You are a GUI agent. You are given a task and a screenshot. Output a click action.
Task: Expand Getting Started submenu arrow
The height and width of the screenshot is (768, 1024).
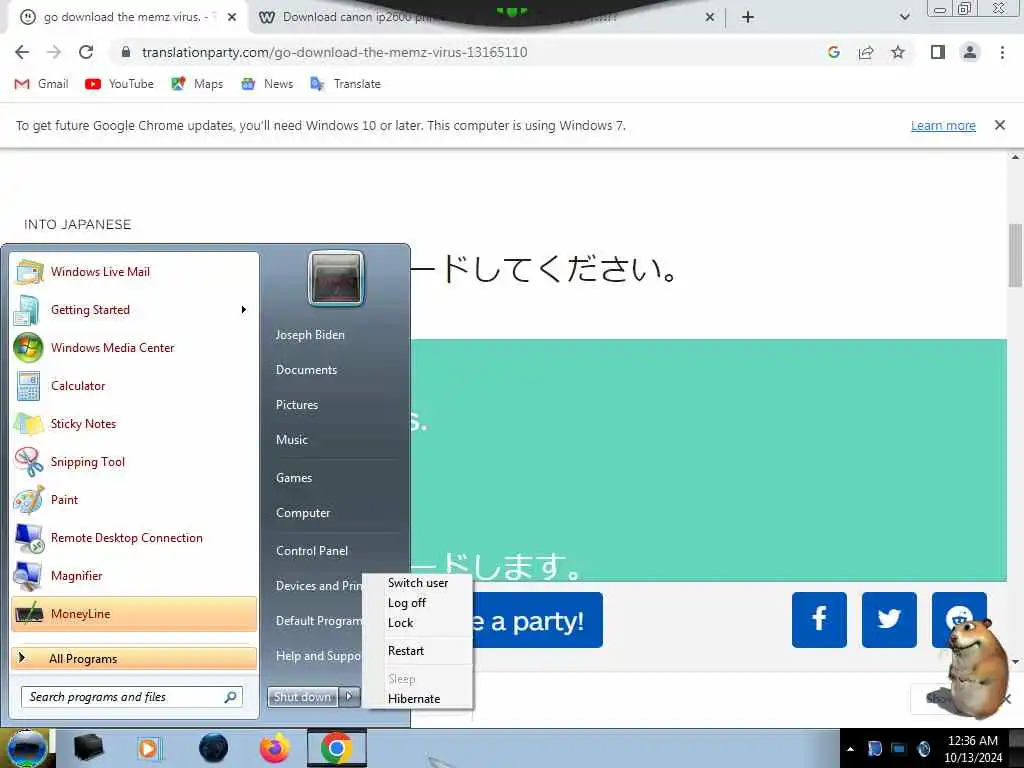point(244,310)
